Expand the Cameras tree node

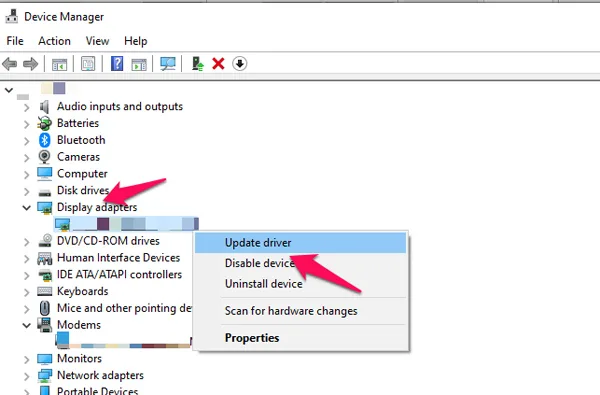click(26, 158)
